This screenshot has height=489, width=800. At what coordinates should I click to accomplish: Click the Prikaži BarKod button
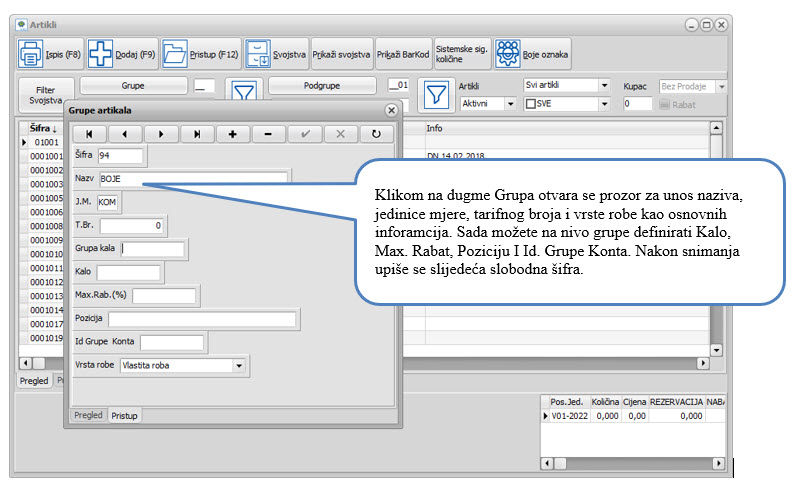pyautogui.click(x=403, y=54)
